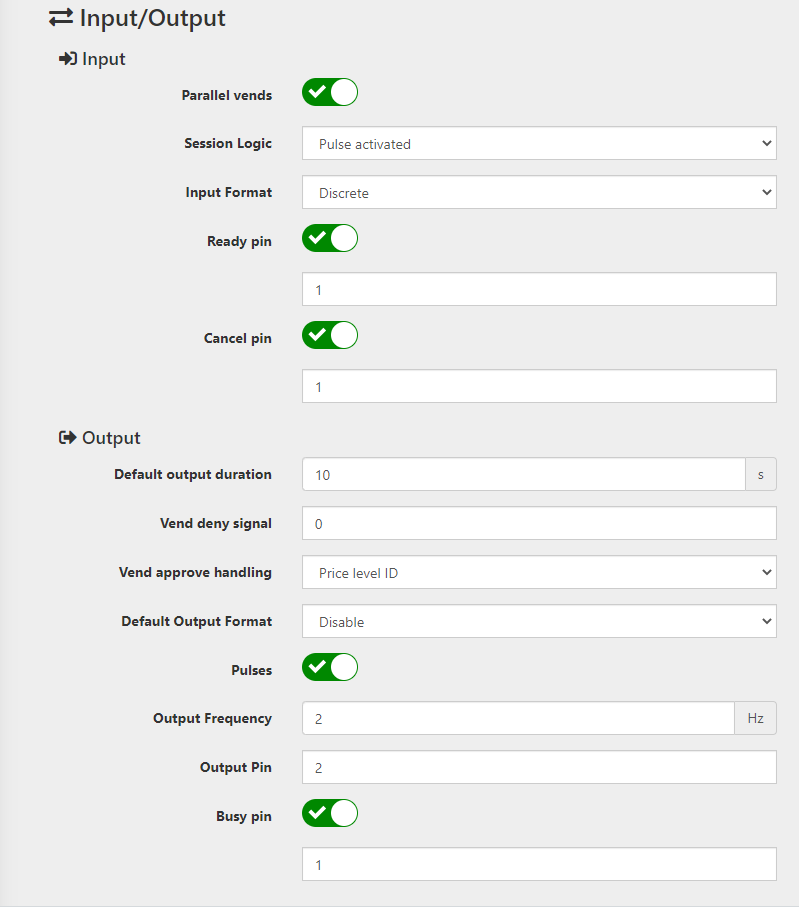Click the Busy pin number field
The height and width of the screenshot is (907, 799).
click(x=539, y=865)
